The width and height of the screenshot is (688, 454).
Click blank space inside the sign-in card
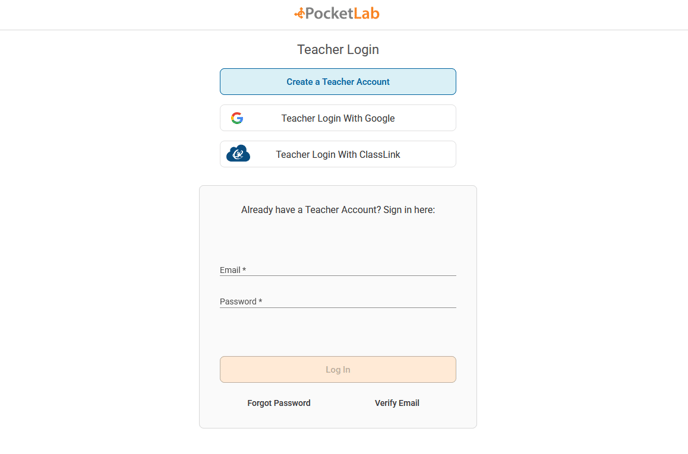(x=338, y=335)
